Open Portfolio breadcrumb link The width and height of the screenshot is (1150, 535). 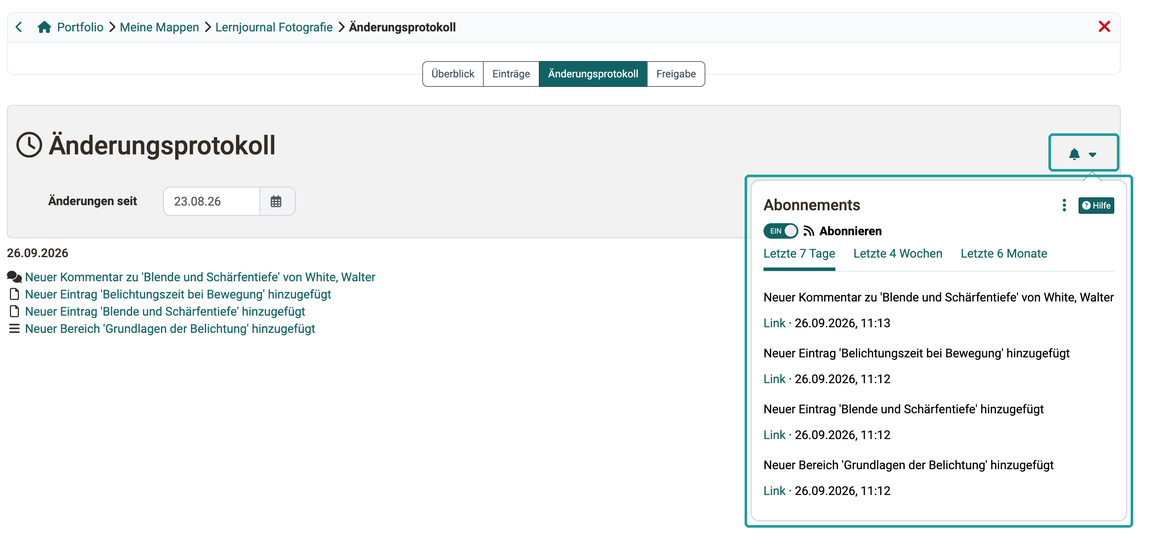[80, 27]
